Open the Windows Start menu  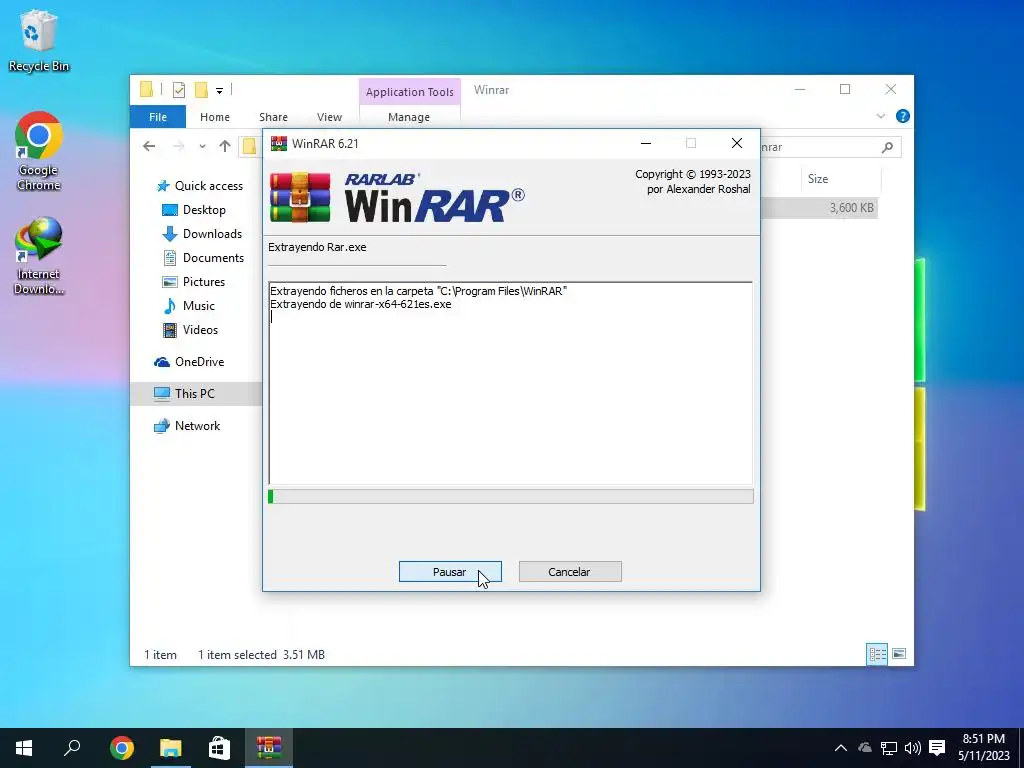point(24,748)
